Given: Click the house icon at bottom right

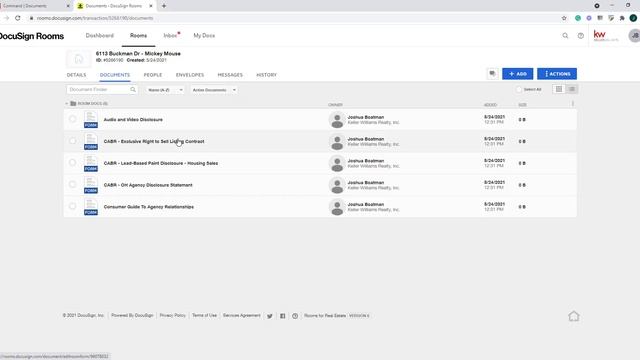Looking at the screenshot, I should pos(573,316).
